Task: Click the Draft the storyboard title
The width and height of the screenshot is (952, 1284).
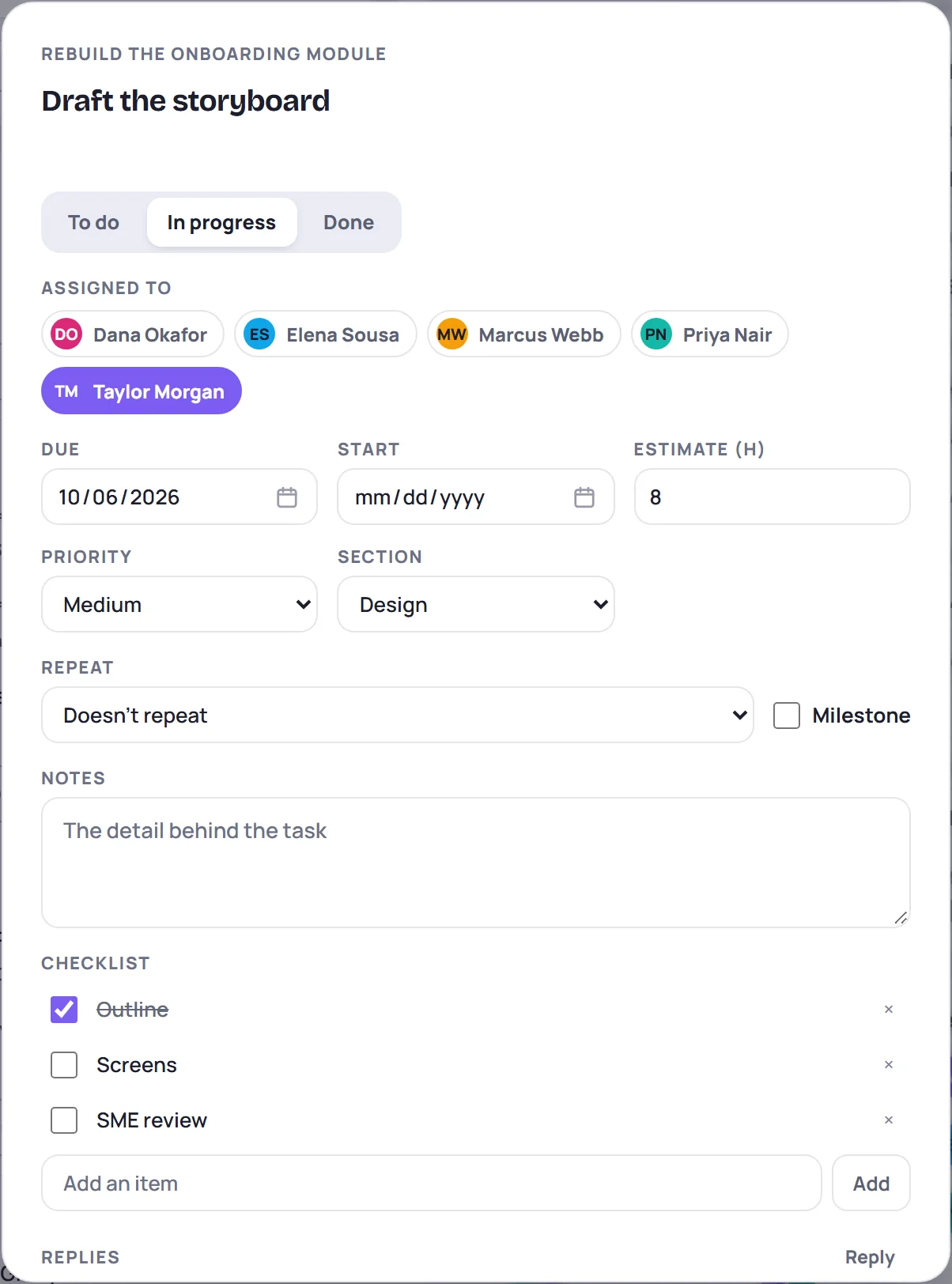Action: (x=186, y=101)
